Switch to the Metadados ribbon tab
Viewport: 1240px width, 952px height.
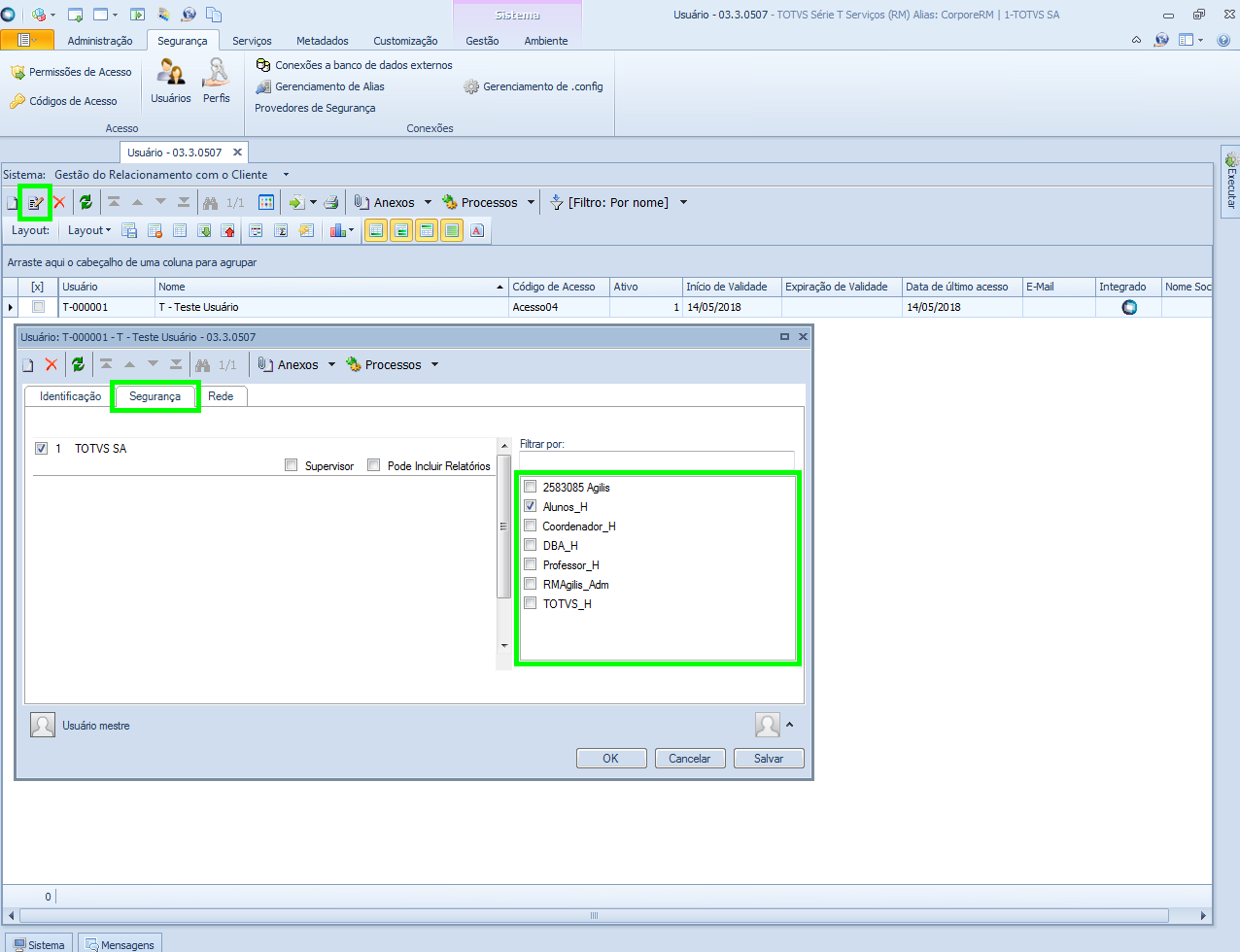point(323,41)
